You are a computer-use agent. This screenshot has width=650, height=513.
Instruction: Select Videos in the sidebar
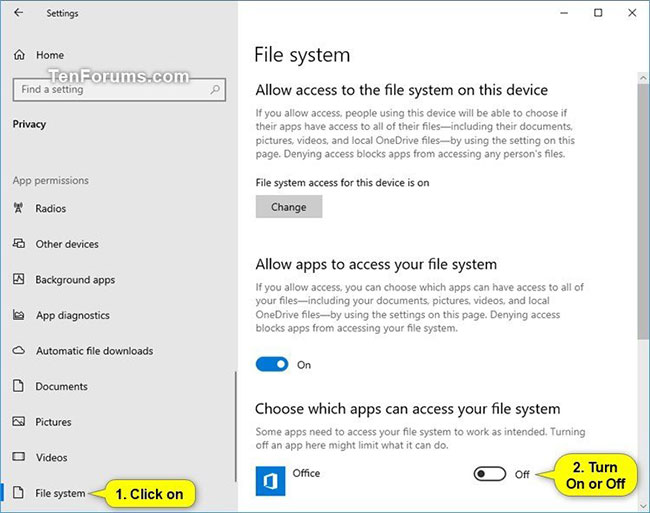pos(51,457)
